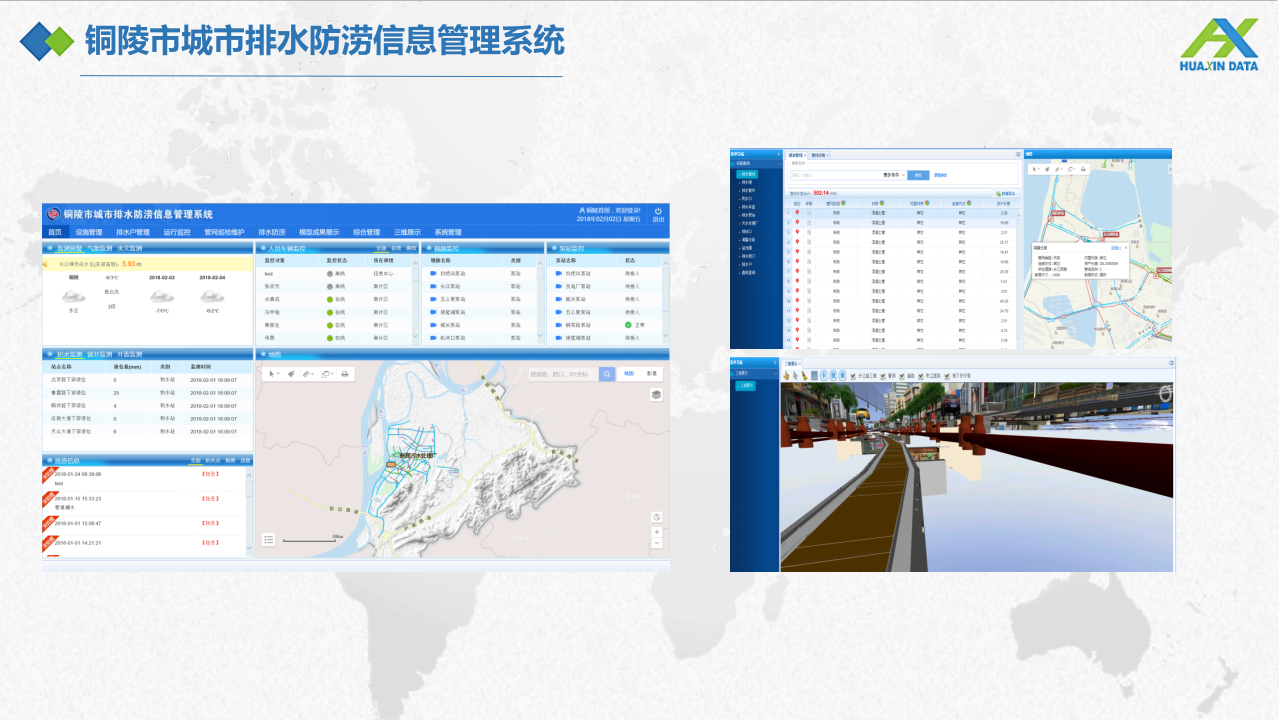Click the play button in 3D viewer toolbar
Image resolution: width=1280 pixels, height=720 pixels.
pyautogui.click(x=824, y=376)
